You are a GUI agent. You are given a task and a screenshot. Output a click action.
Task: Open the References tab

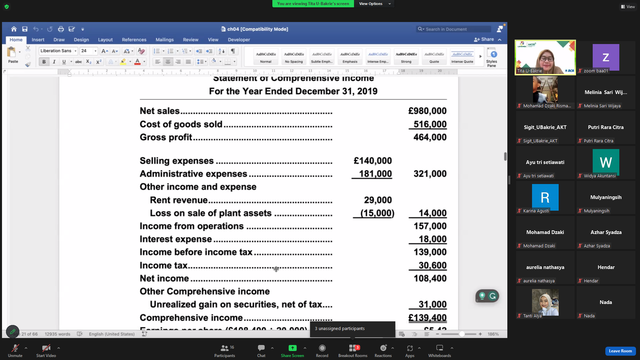coord(134,40)
